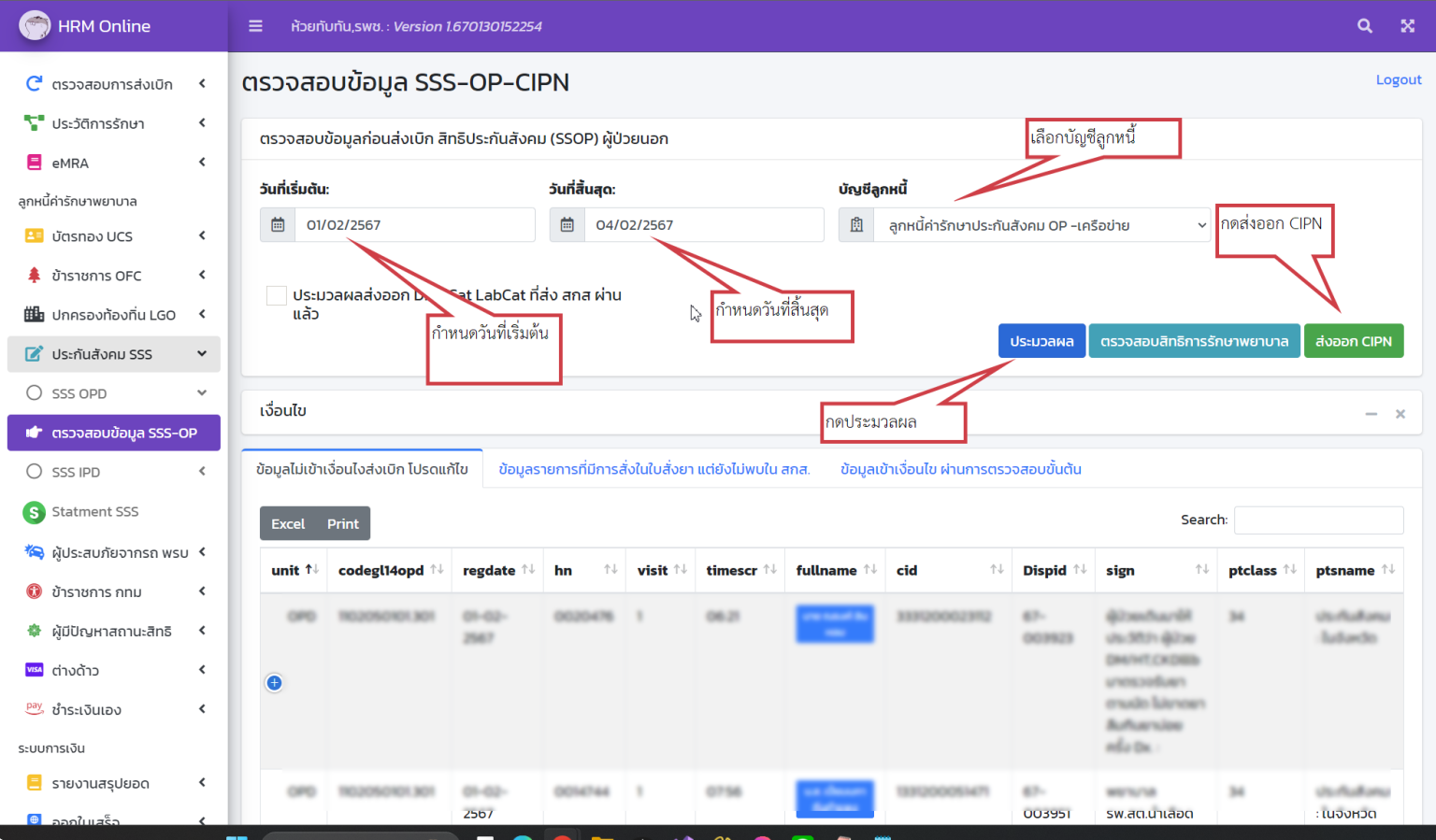Image resolution: width=1436 pixels, height=840 pixels.
Task: Switch to tab ข้อมูลเข้าเงื่อนไข ผ่านการตรวจสอบขั้นต้น
Action: coord(959,469)
